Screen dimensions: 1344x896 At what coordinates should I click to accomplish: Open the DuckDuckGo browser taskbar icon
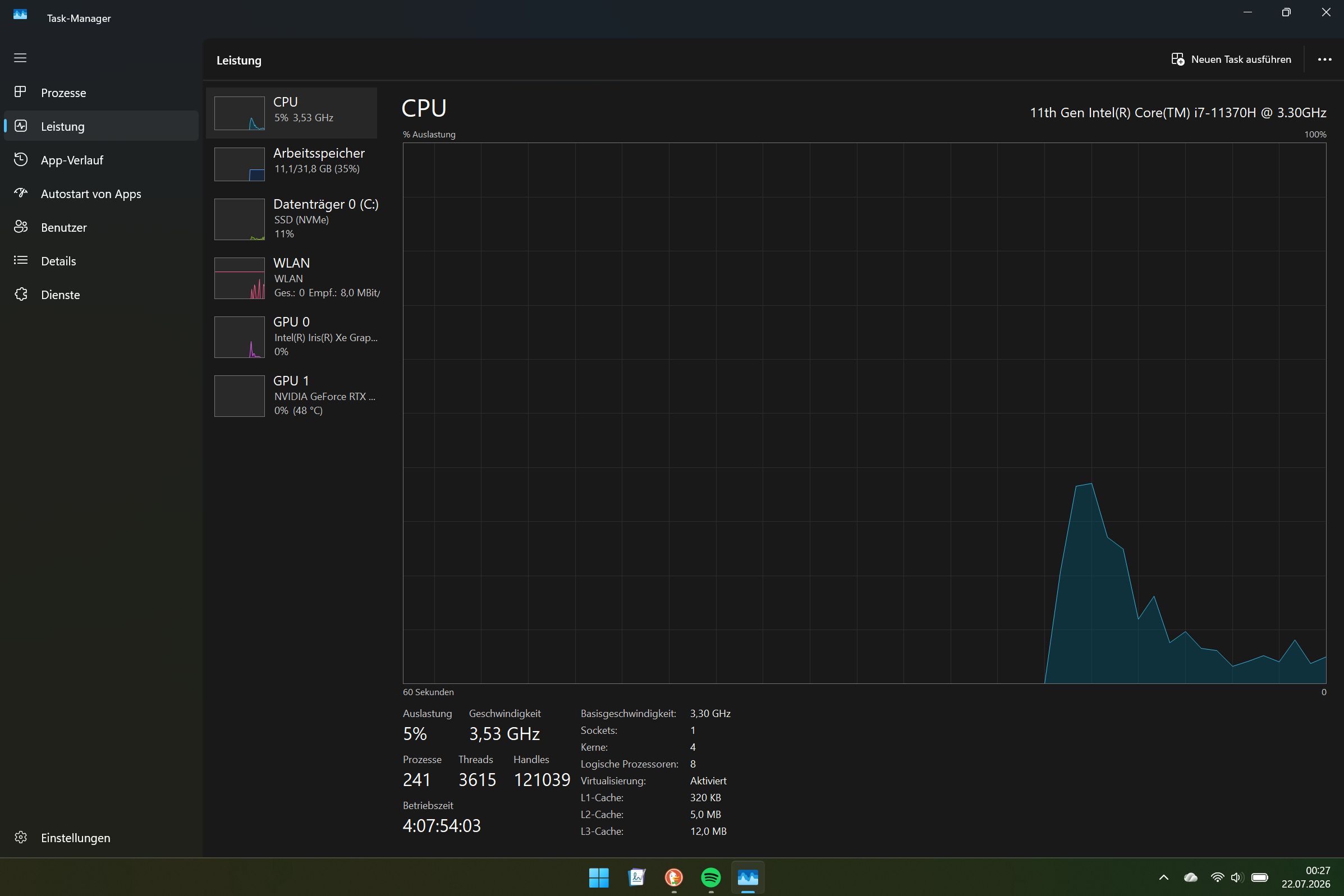tap(673, 877)
